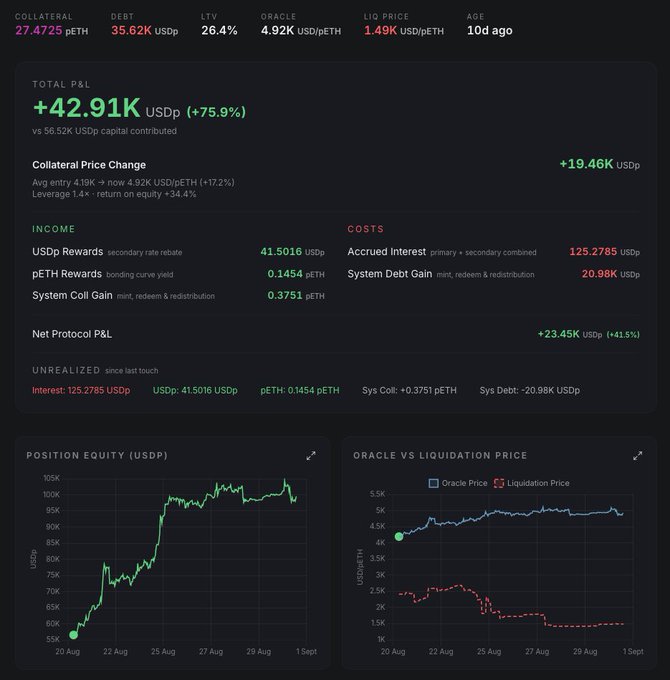This screenshot has width=670, height=680.
Task: Click the 125.2785 USDp accrued interest value
Action: pyautogui.click(x=605, y=252)
